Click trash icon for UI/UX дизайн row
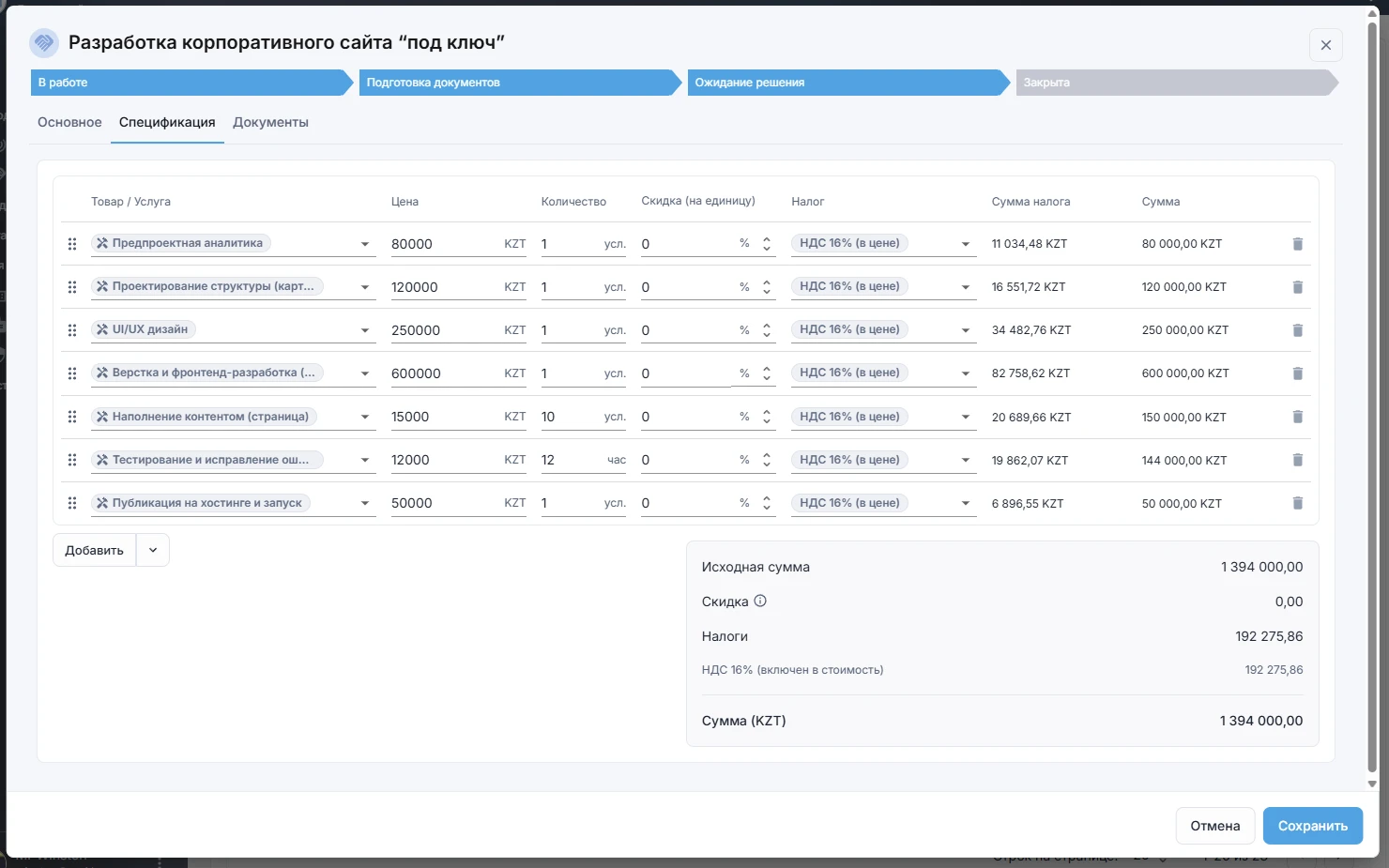 1297,330
